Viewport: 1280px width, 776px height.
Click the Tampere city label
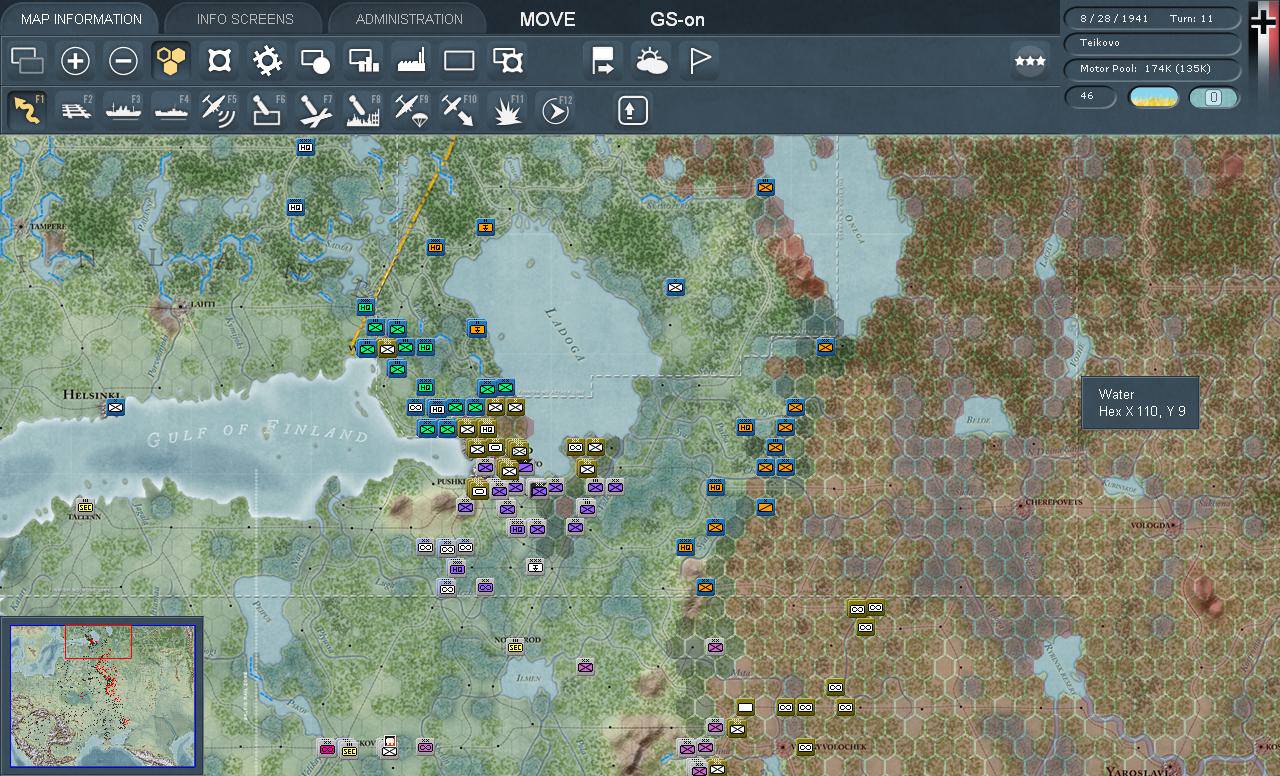pyautogui.click(x=48, y=227)
